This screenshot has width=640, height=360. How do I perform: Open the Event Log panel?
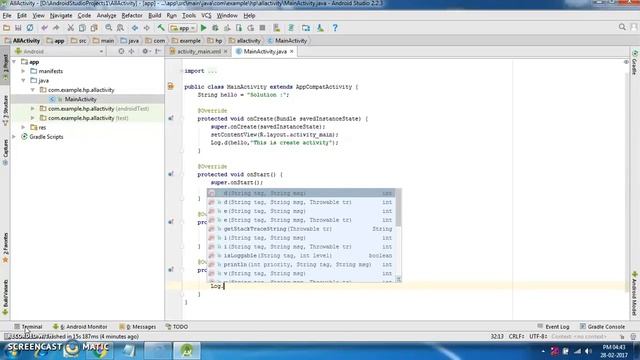[x=553, y=327]
